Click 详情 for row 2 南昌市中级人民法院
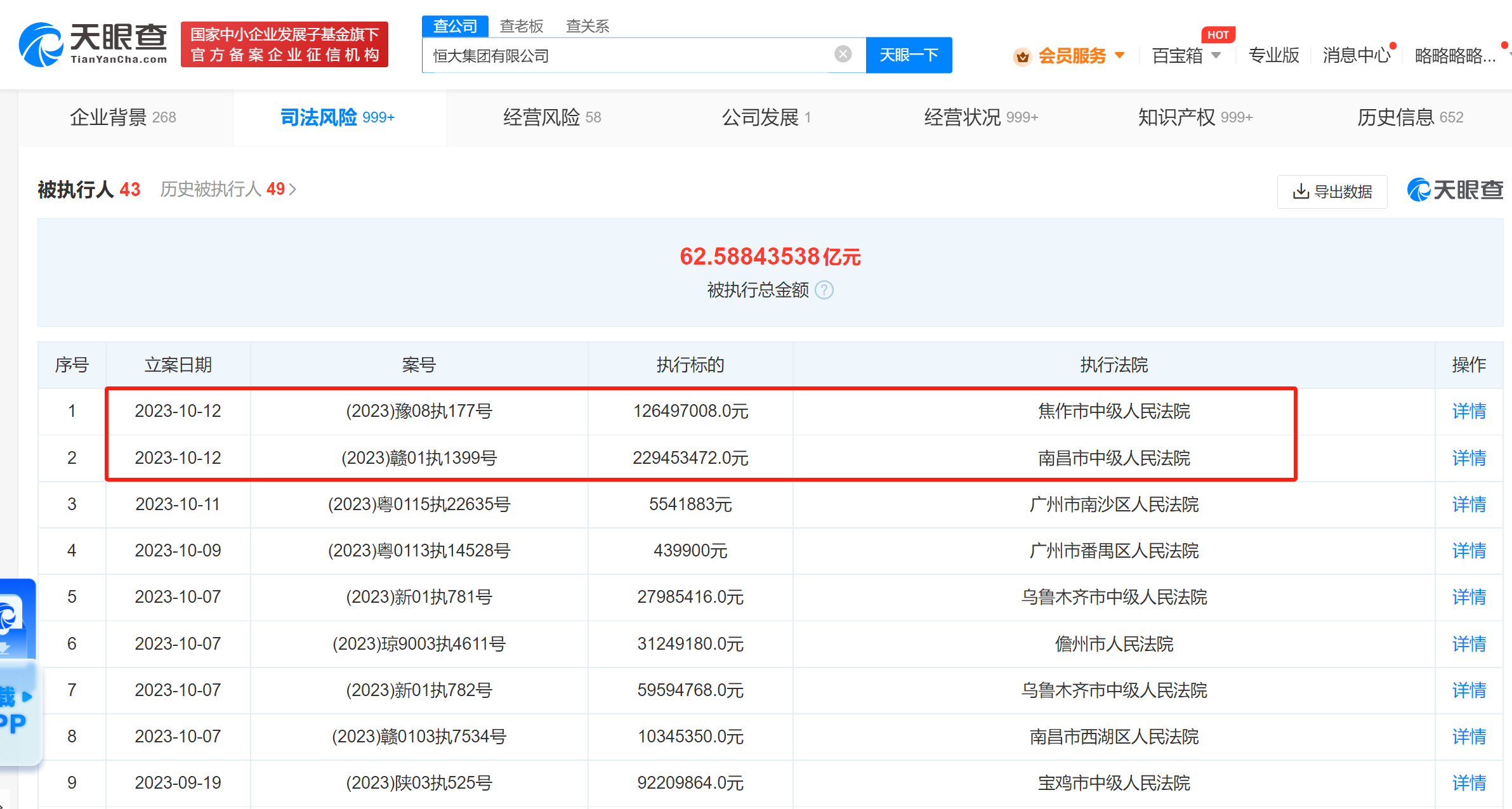 point(1469,458)
